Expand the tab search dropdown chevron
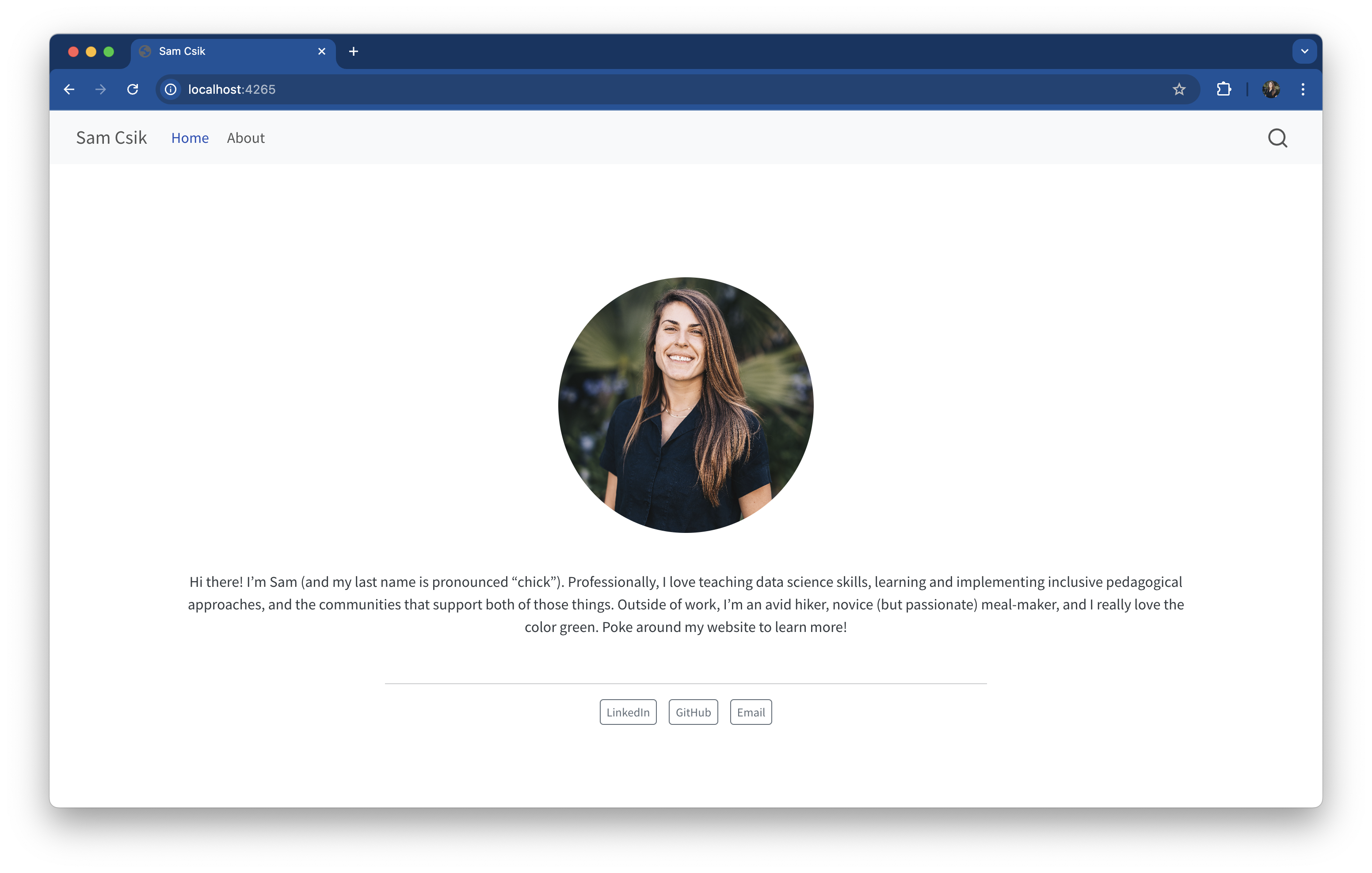Viewport: 1372px width, 873px height. 1304,51
